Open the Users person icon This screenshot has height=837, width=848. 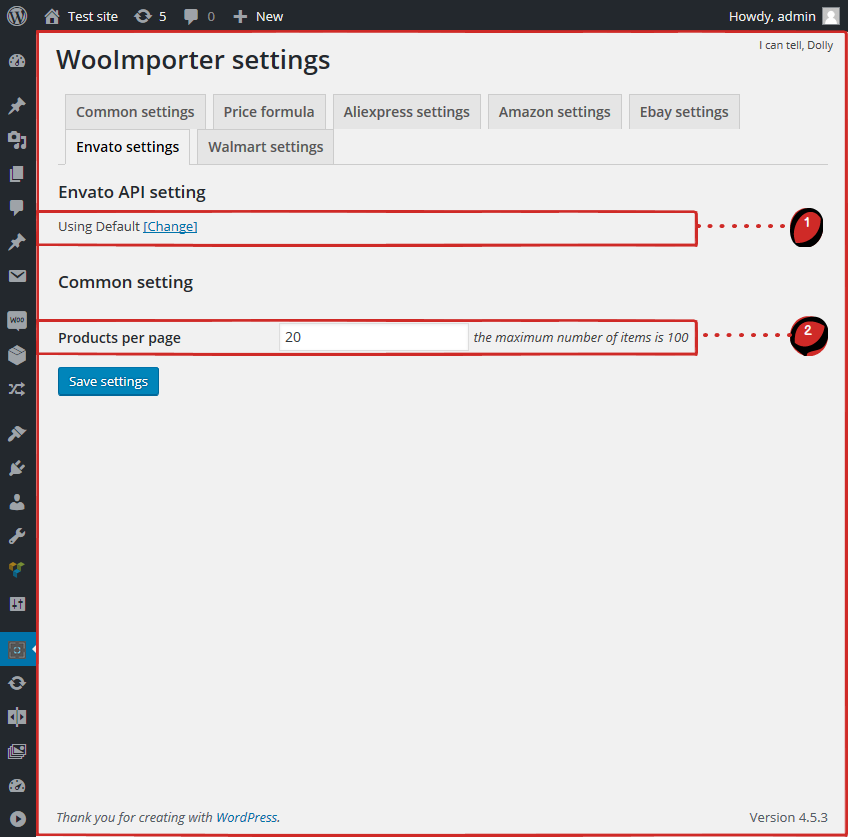point(17,502)
